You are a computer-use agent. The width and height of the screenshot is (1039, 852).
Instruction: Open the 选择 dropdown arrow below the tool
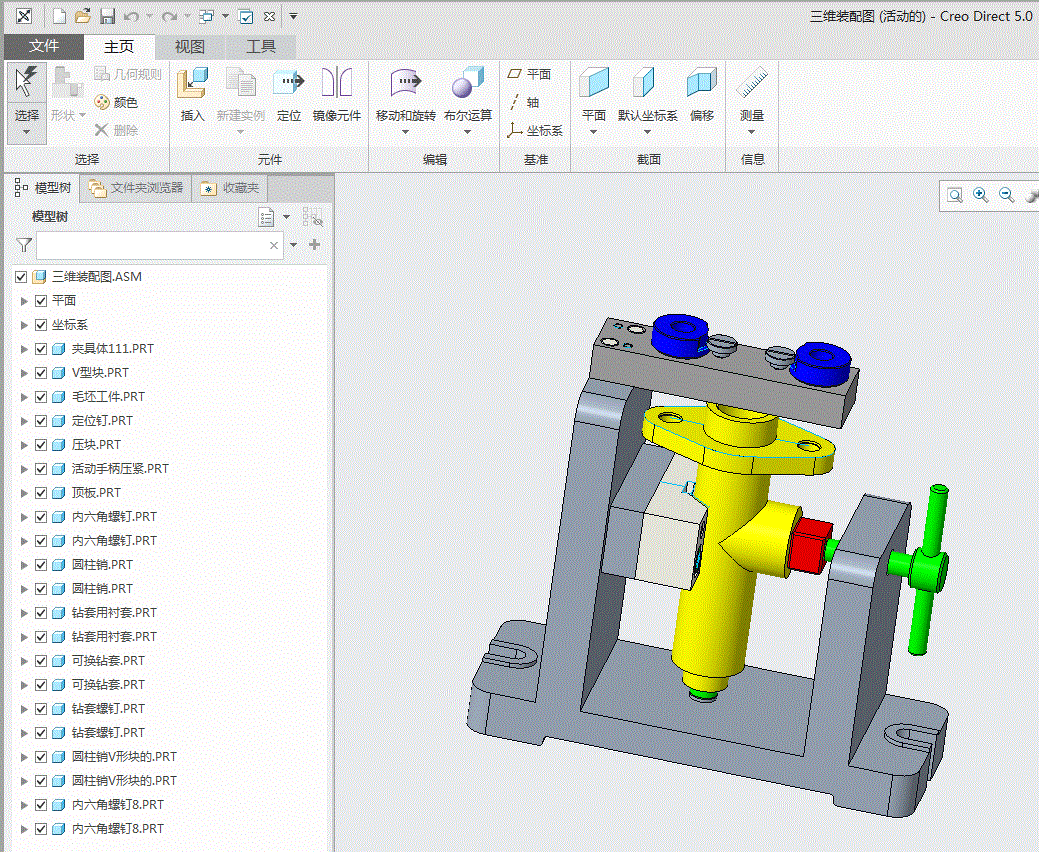[27, 132]
